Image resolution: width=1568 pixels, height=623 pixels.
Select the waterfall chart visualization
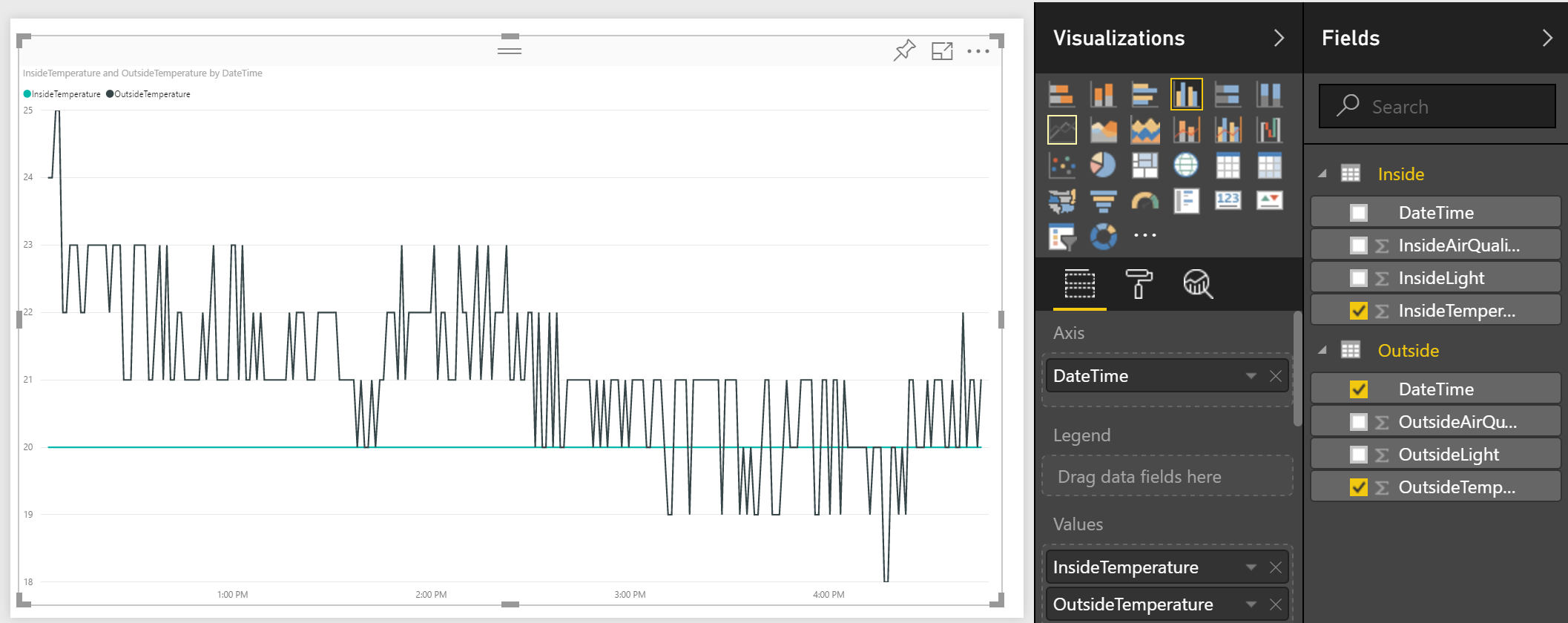[x=1269, y=131]
